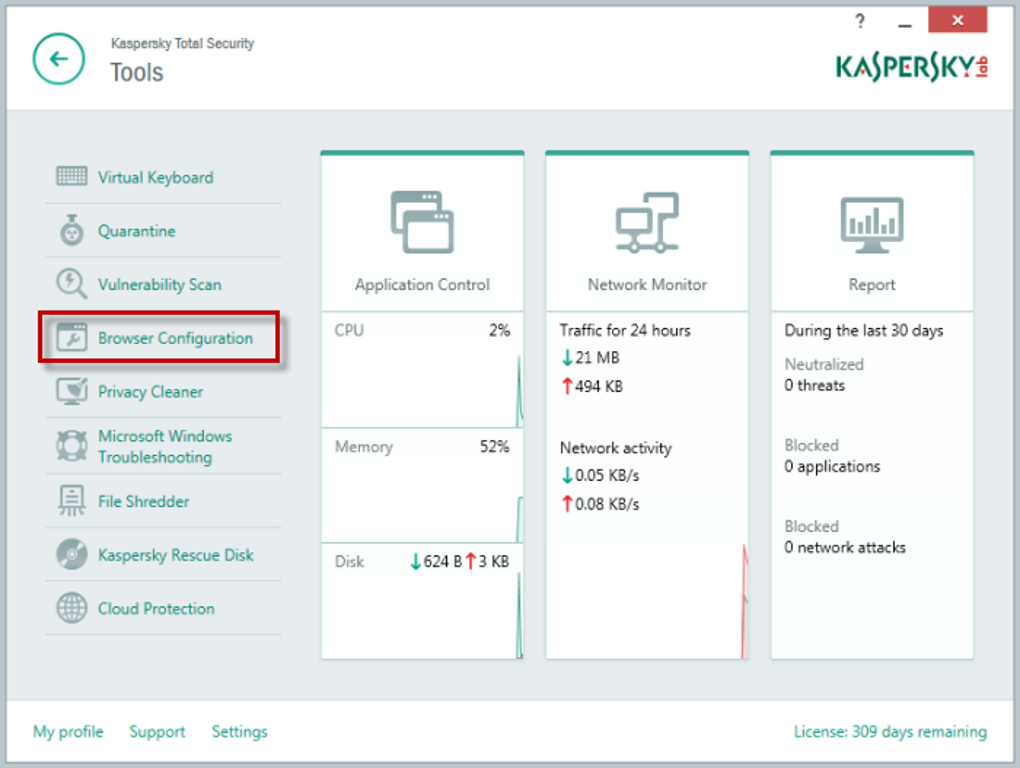
Task: Click the File Shredder icon
Action: tap(72, 500)
